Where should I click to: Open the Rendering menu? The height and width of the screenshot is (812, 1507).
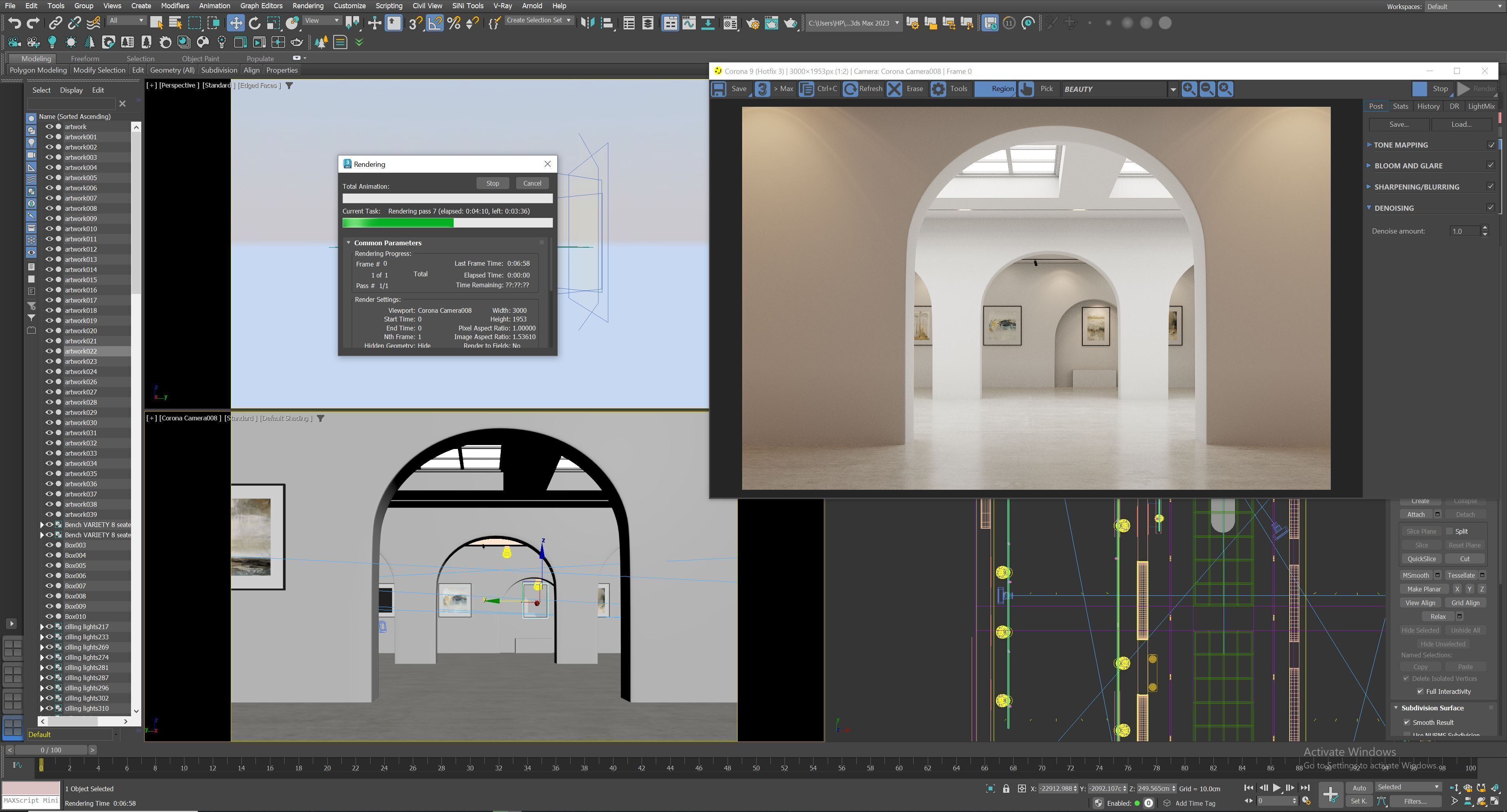coord(308,6)
